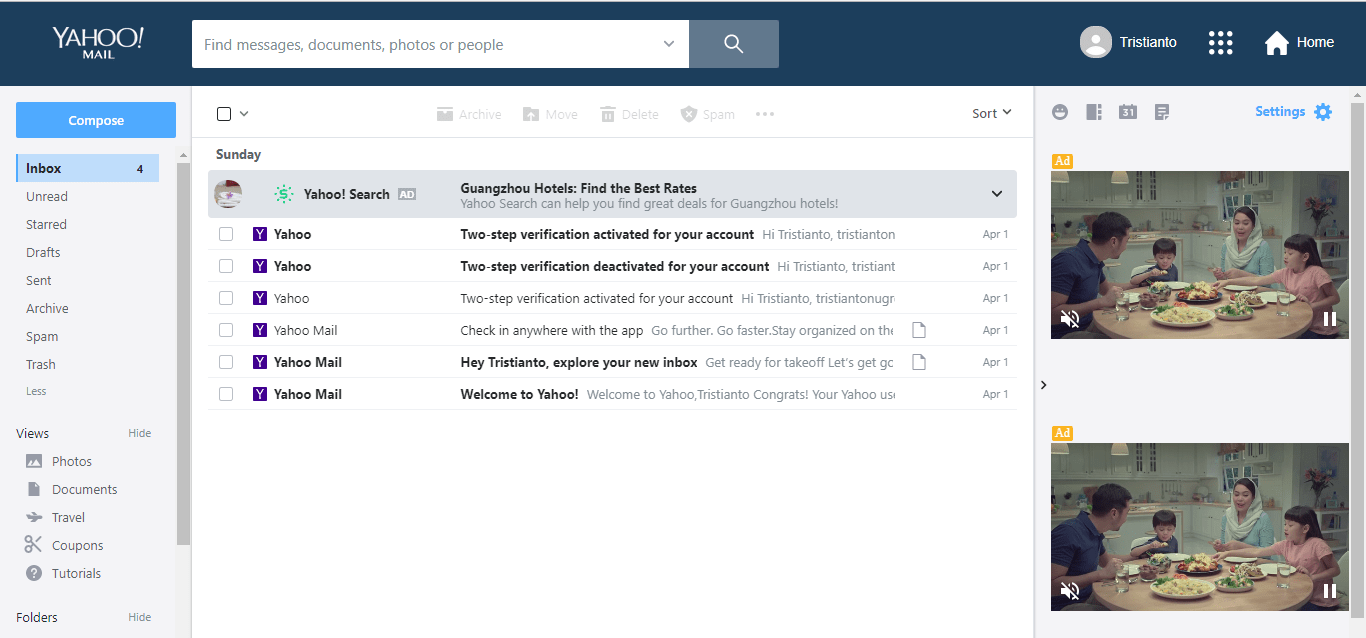Open the search options dropdown arrow

(x=669, y=44)
